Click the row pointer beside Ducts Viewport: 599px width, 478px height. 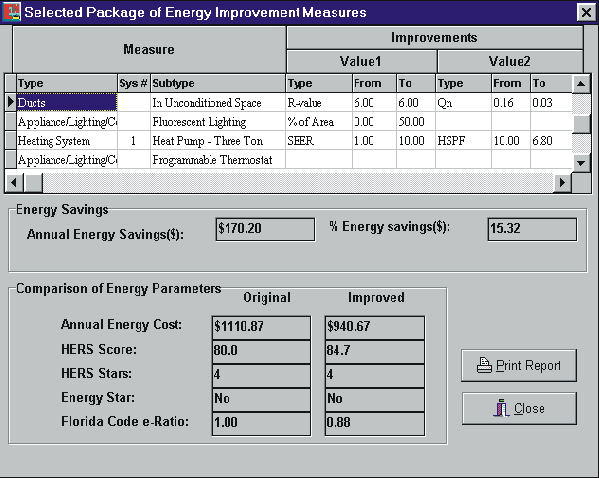[x=11, y=102]
